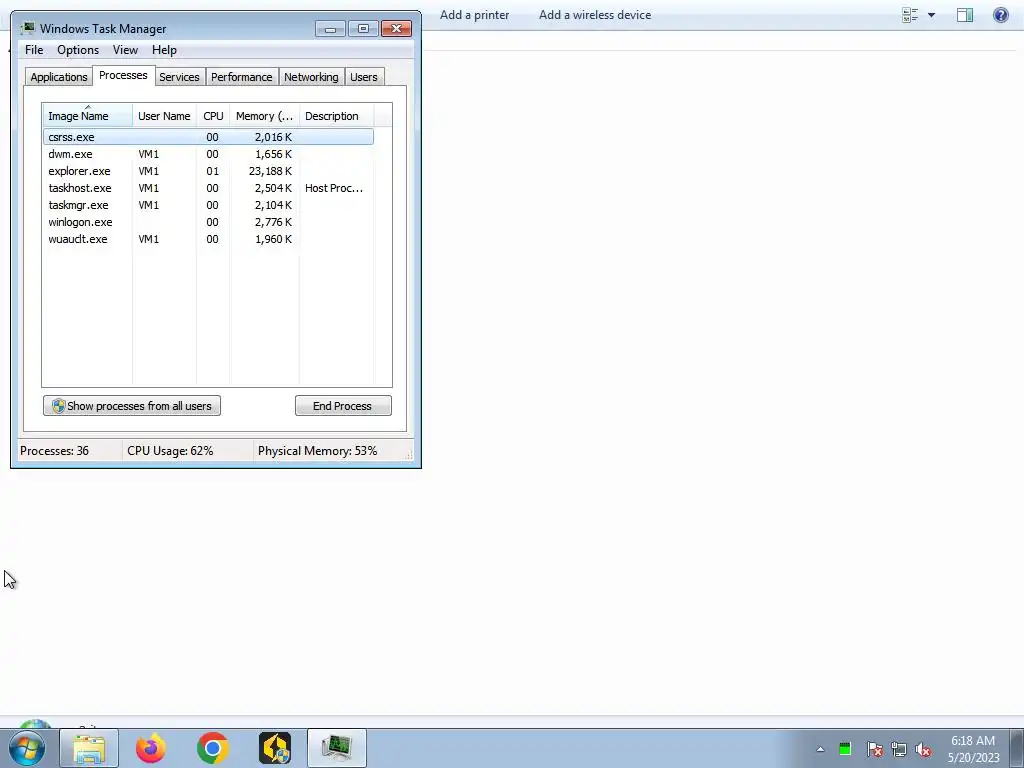
Task: Click the Task Manager title bar icon
Action: [27, 28]
